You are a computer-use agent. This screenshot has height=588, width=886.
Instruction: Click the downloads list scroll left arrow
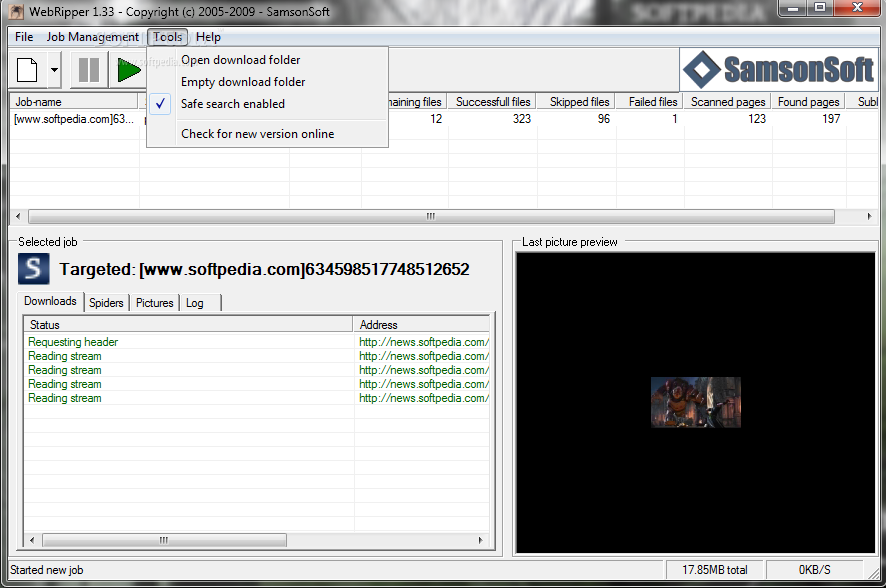tap(32, 541)
